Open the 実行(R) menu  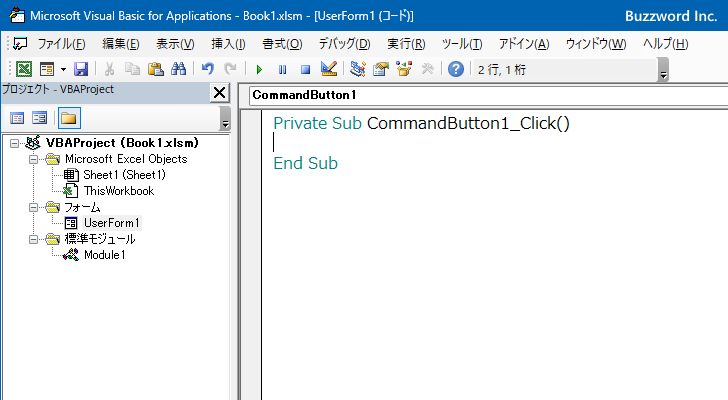pos(406,44)
